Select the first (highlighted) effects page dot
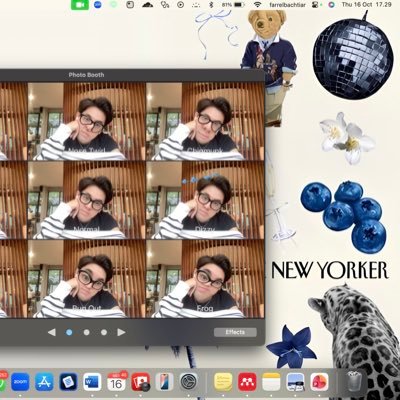 pos(69,332)
